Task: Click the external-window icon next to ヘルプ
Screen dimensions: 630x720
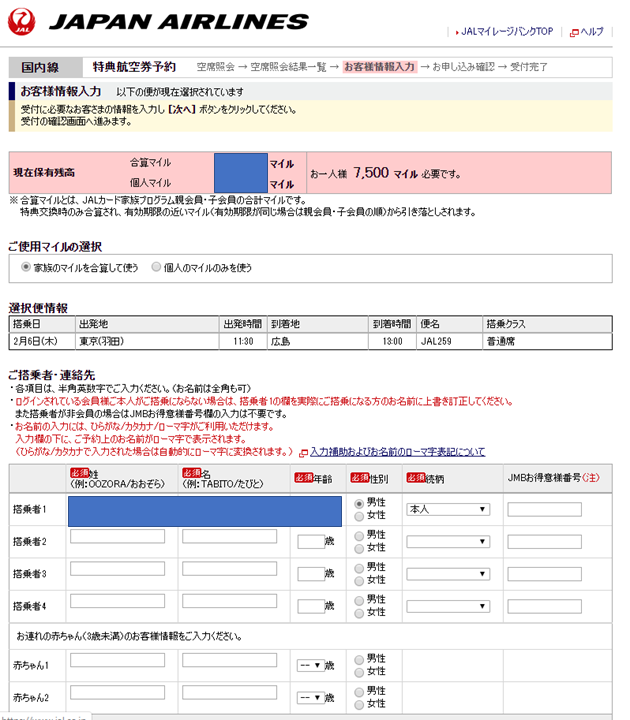Action: pos(574,33)
